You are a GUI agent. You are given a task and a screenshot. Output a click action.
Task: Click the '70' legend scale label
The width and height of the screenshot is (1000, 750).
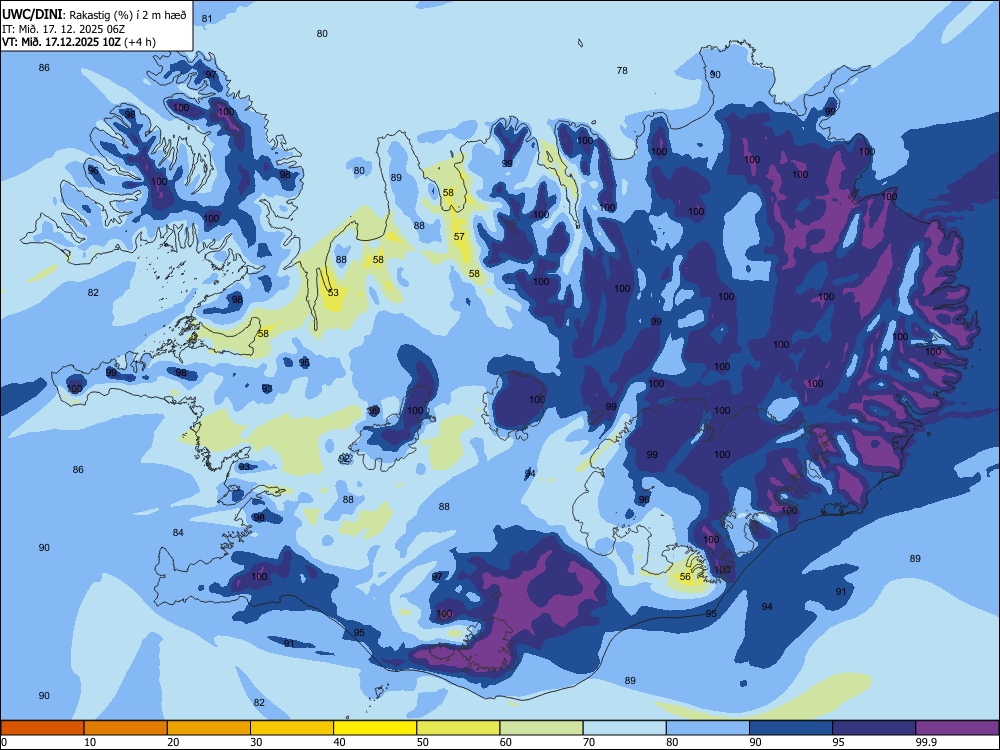tap(589, 742)
